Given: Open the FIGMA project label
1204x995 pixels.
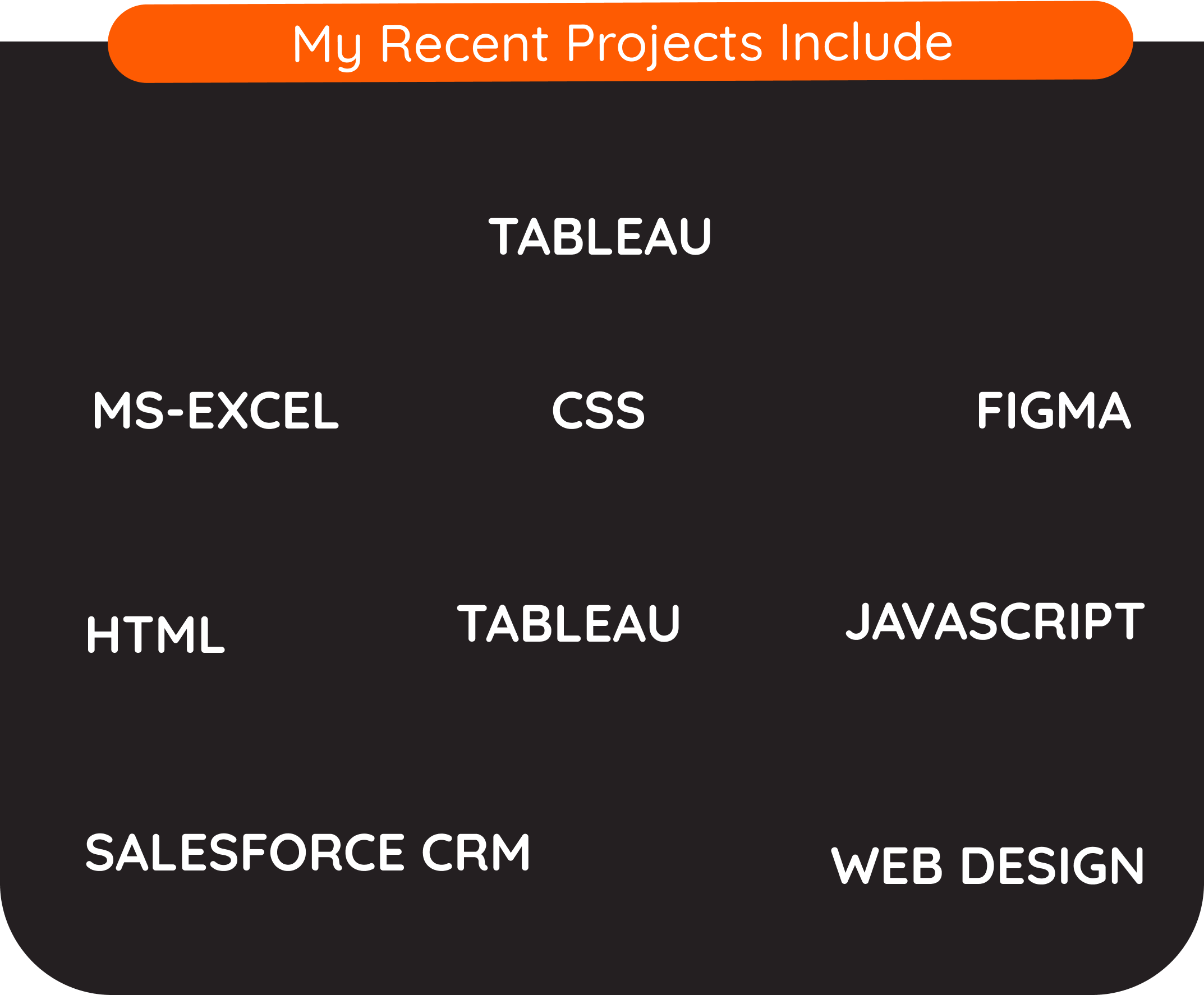Looking at the screenshot, I should [x=1054, y=411].
